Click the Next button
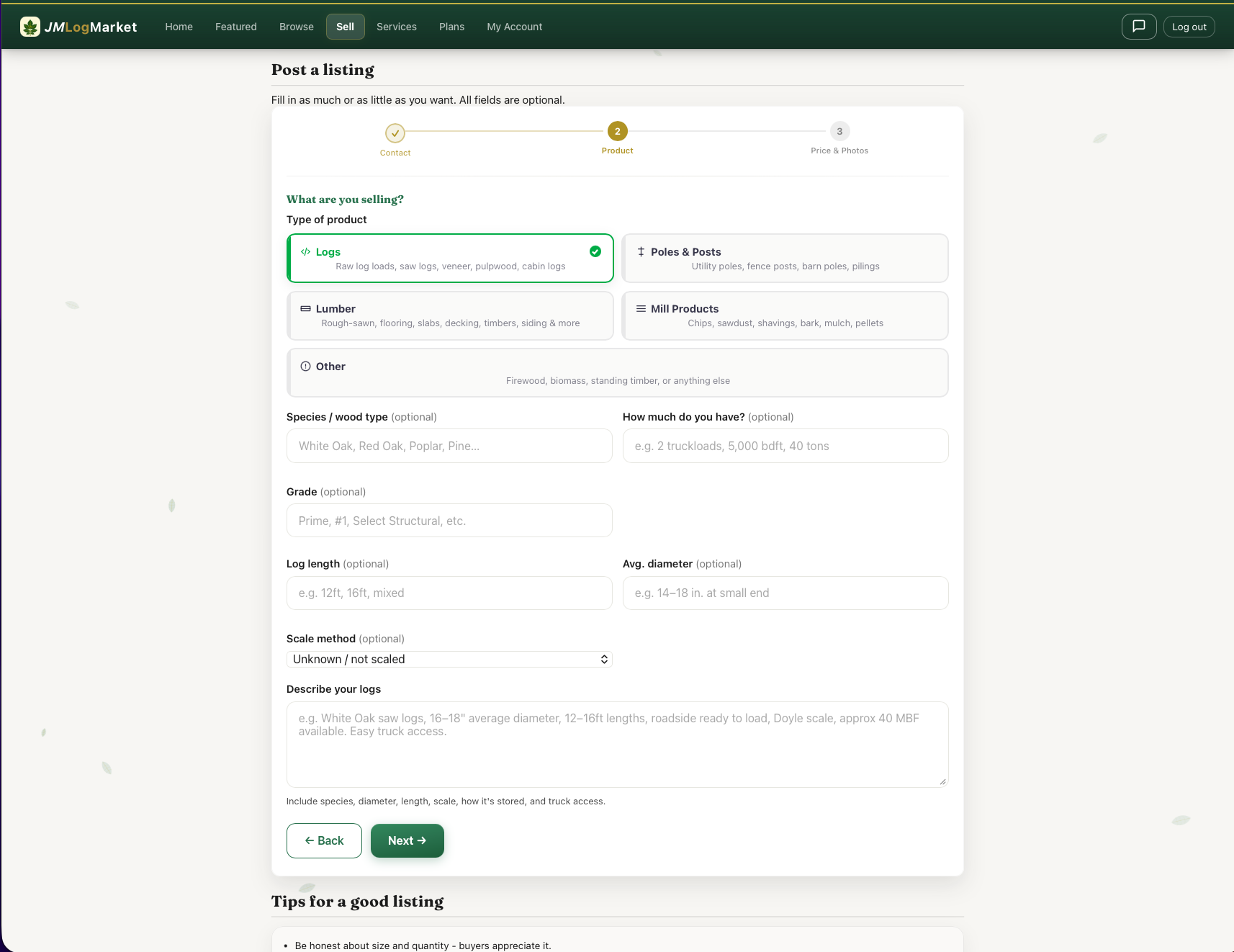 coord(407,840)
